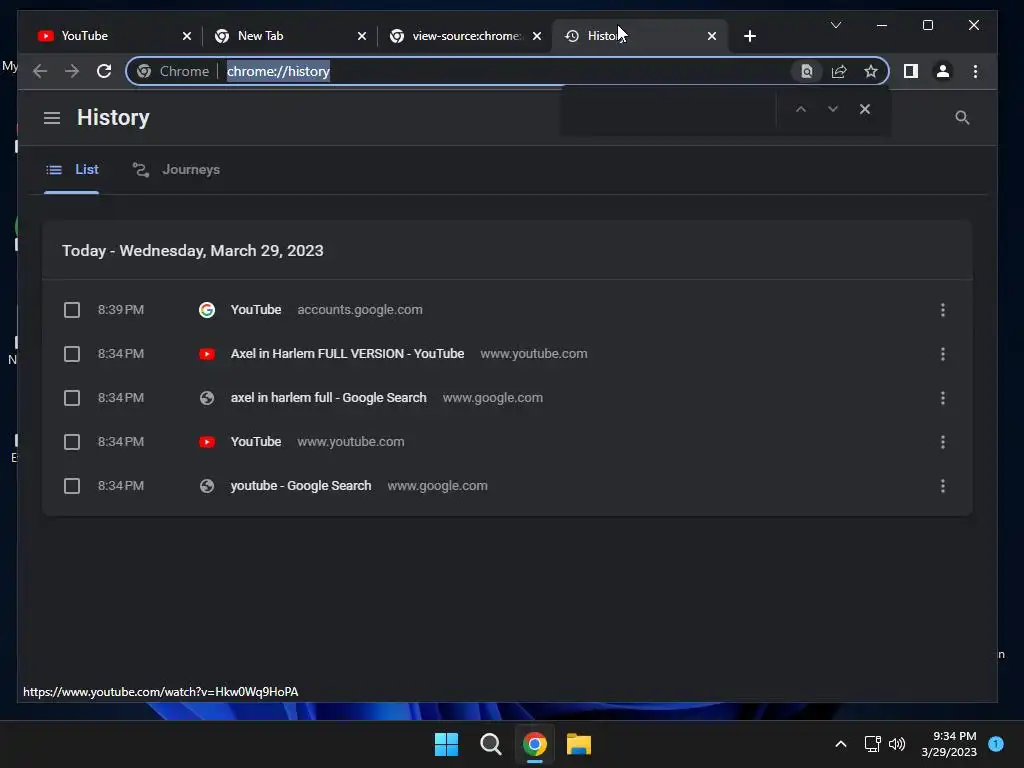The image size is (1024, 768).
Task: Open youtube - Google Search link
Action: [x=301, y=486]
